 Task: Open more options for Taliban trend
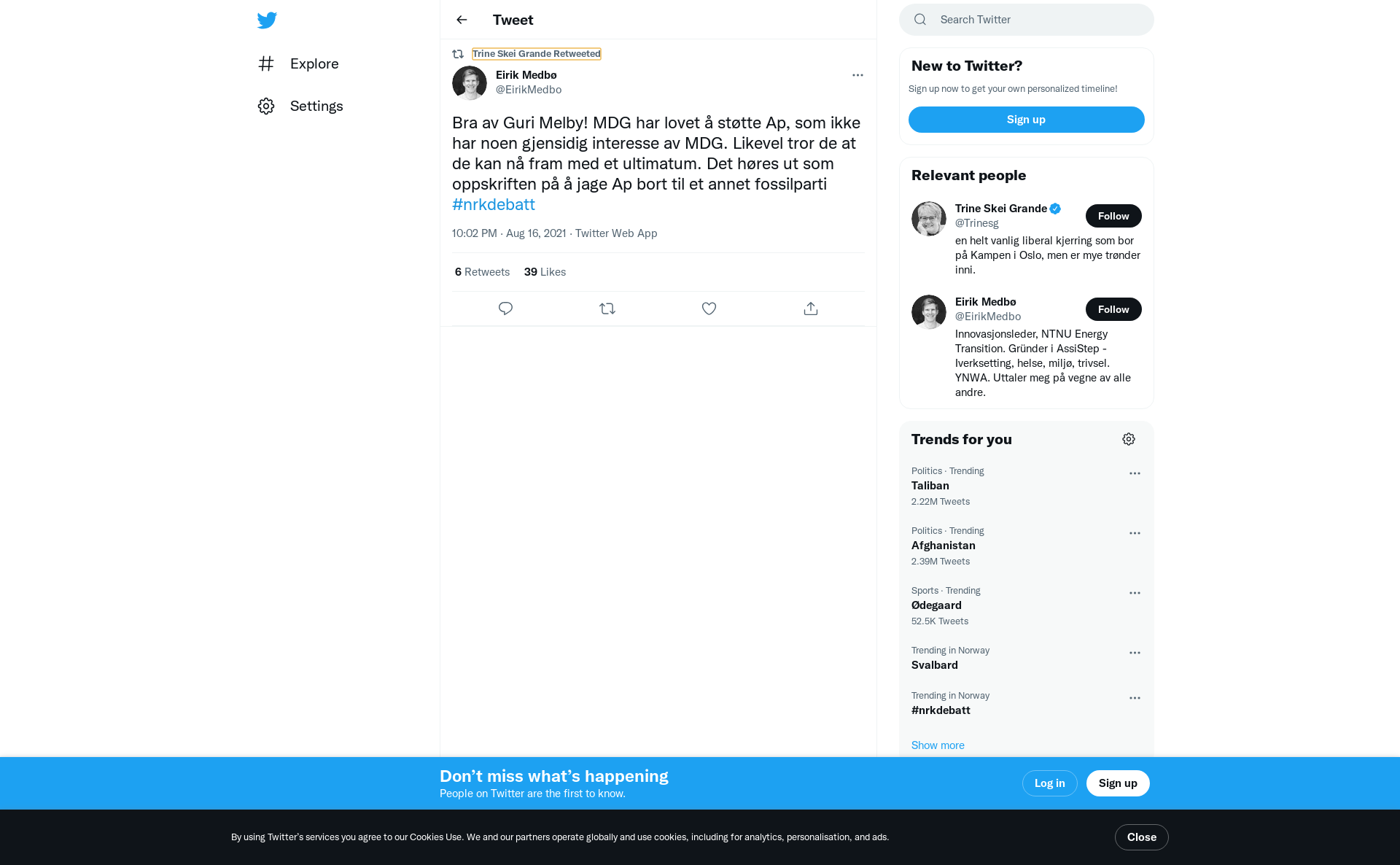coord(1135,473)
